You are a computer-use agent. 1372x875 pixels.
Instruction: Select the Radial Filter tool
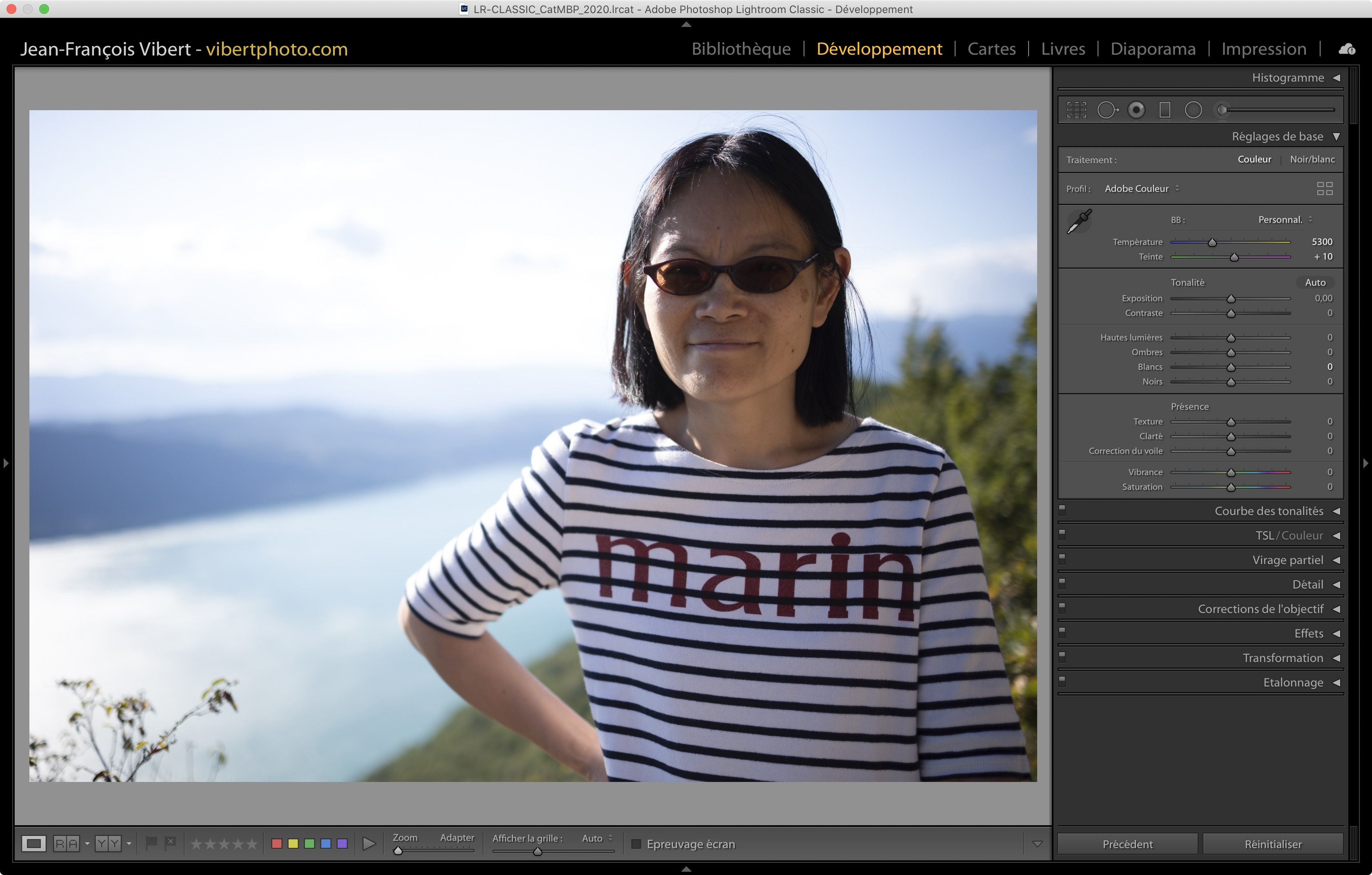[1193, 110]
